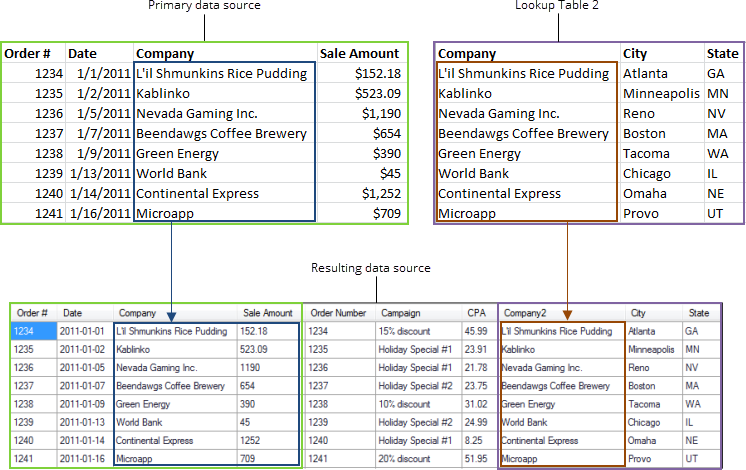Select order number 1239 in the Order Number column
This screenshot has width=746, height=470.
click(318, 422)
